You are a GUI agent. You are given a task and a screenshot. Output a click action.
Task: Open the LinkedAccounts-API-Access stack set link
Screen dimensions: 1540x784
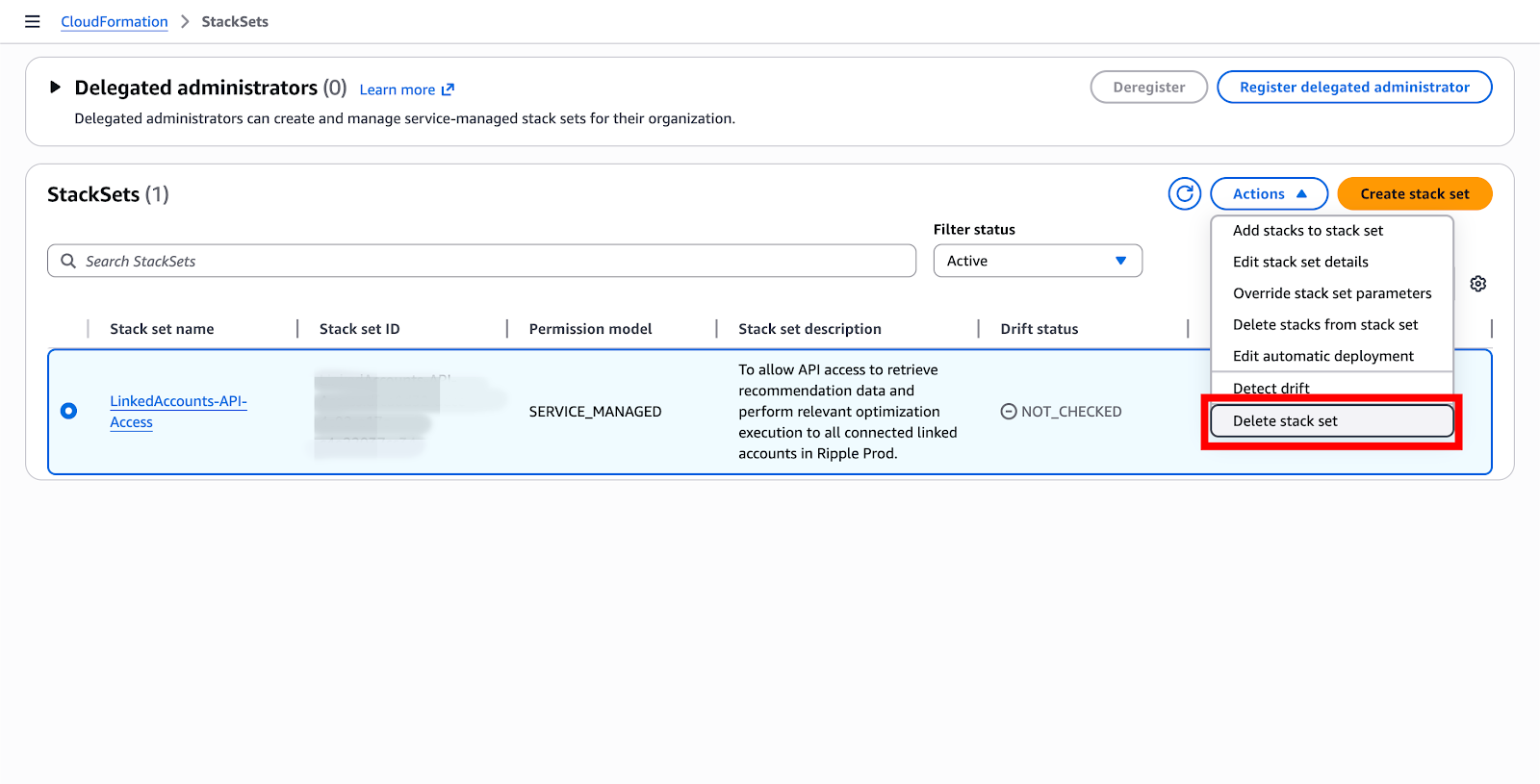click(x=178, y=412)
